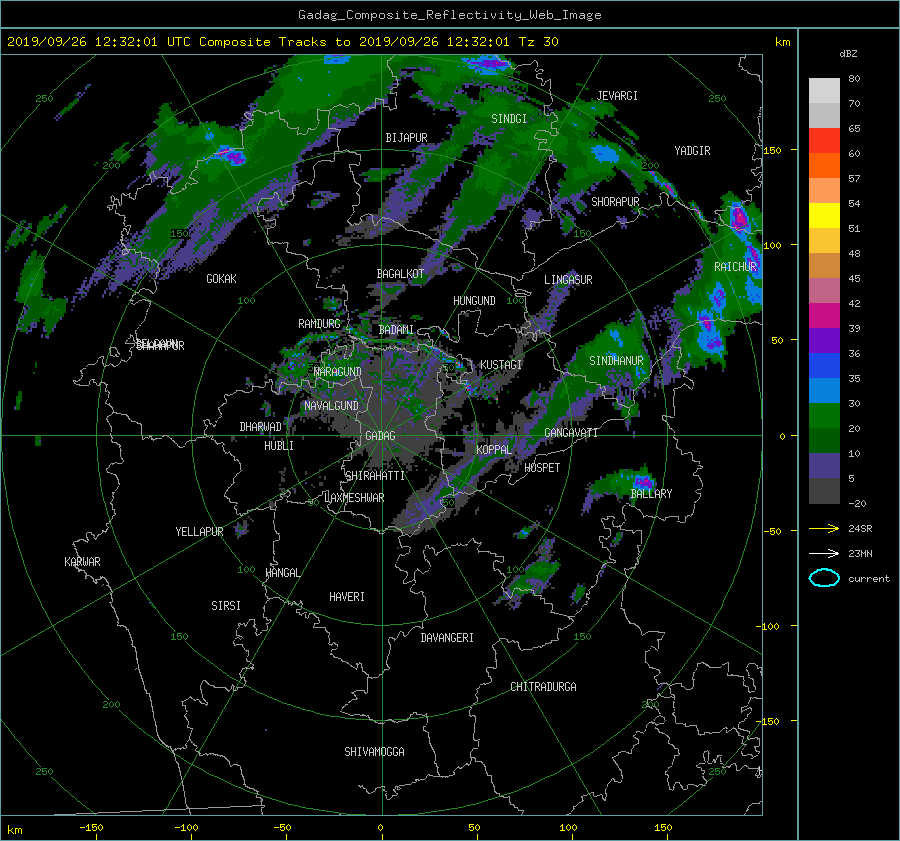Image resolution: width=900 pixels, height=841 pixels.
Task: Click the white 23MN track arrow in legend
Action: 824,553
